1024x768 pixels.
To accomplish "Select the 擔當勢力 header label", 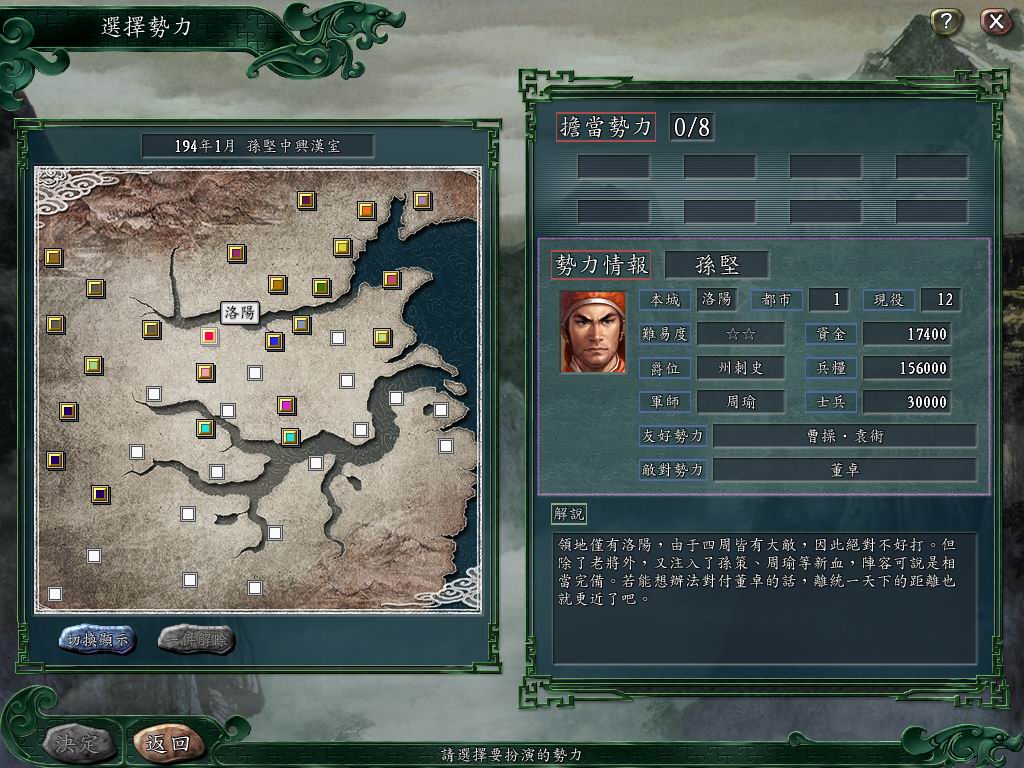I will click(605, 127).
